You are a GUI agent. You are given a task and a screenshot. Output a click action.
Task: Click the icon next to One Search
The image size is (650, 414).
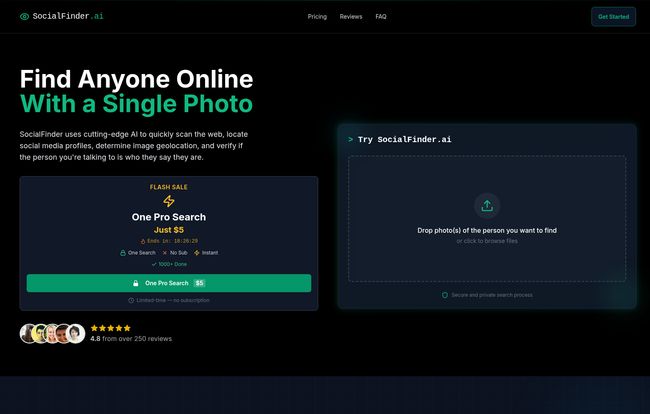[x=123, y=253]
